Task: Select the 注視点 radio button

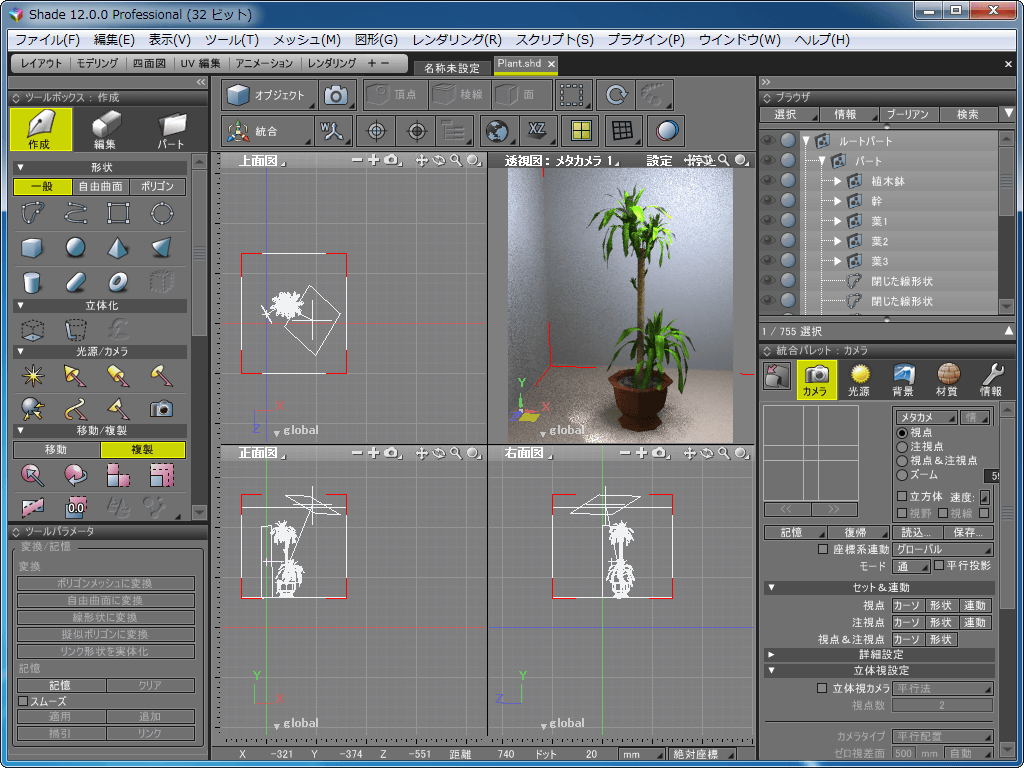Action: coord(902,447)
